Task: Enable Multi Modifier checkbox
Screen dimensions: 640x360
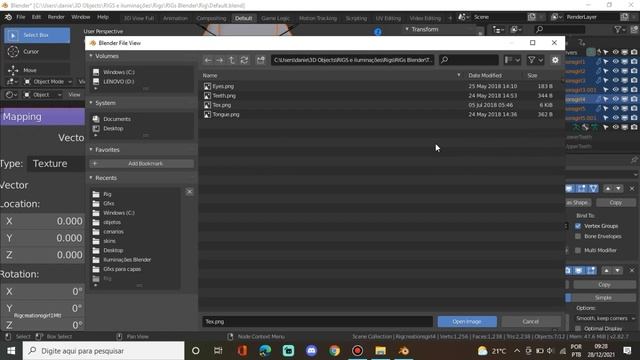Action: tap(578, 250)
